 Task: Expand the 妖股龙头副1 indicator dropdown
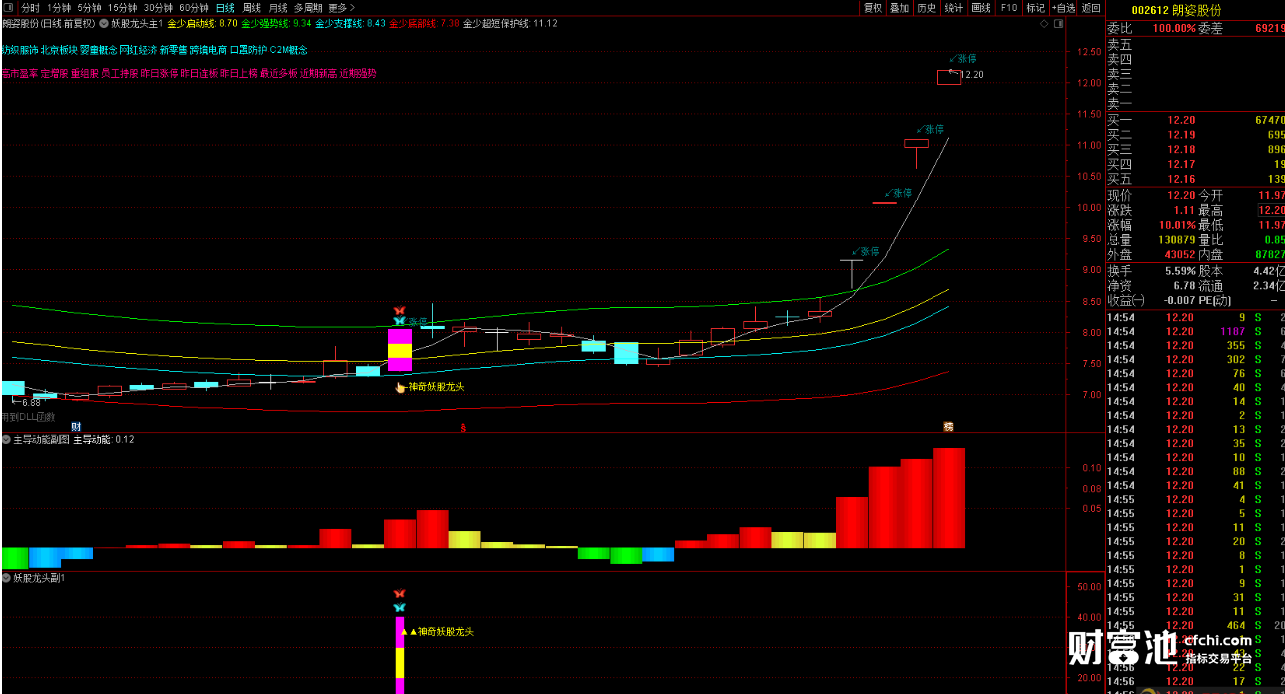point(6,578)
